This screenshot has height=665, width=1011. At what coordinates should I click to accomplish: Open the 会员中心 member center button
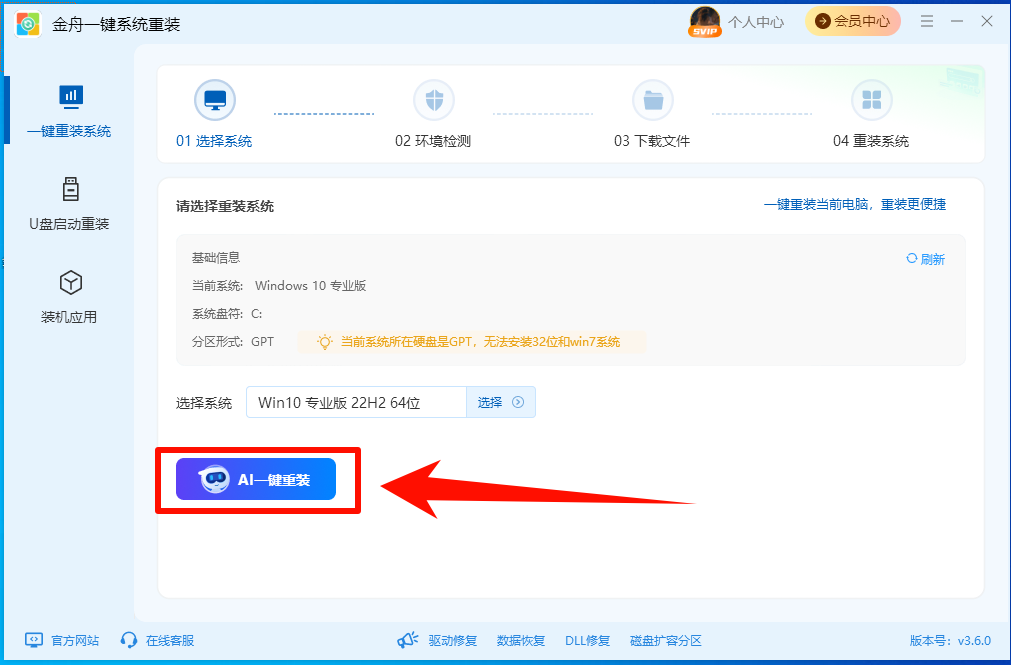[852, 21]
